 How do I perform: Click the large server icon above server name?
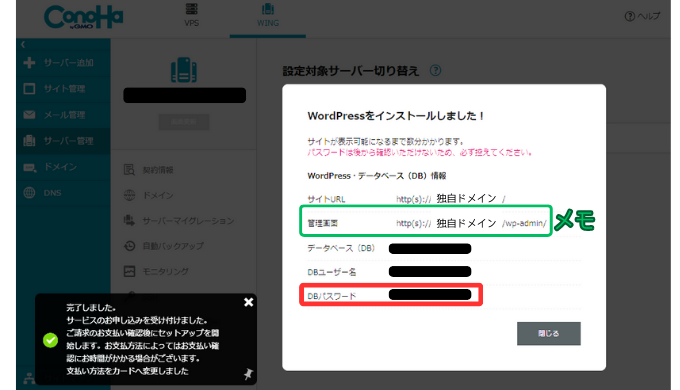coord(184,70)
